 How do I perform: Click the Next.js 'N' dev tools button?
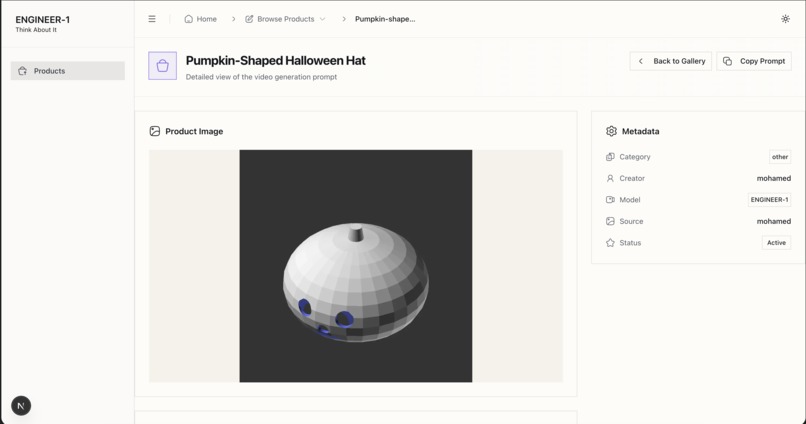tap(21, 405)
